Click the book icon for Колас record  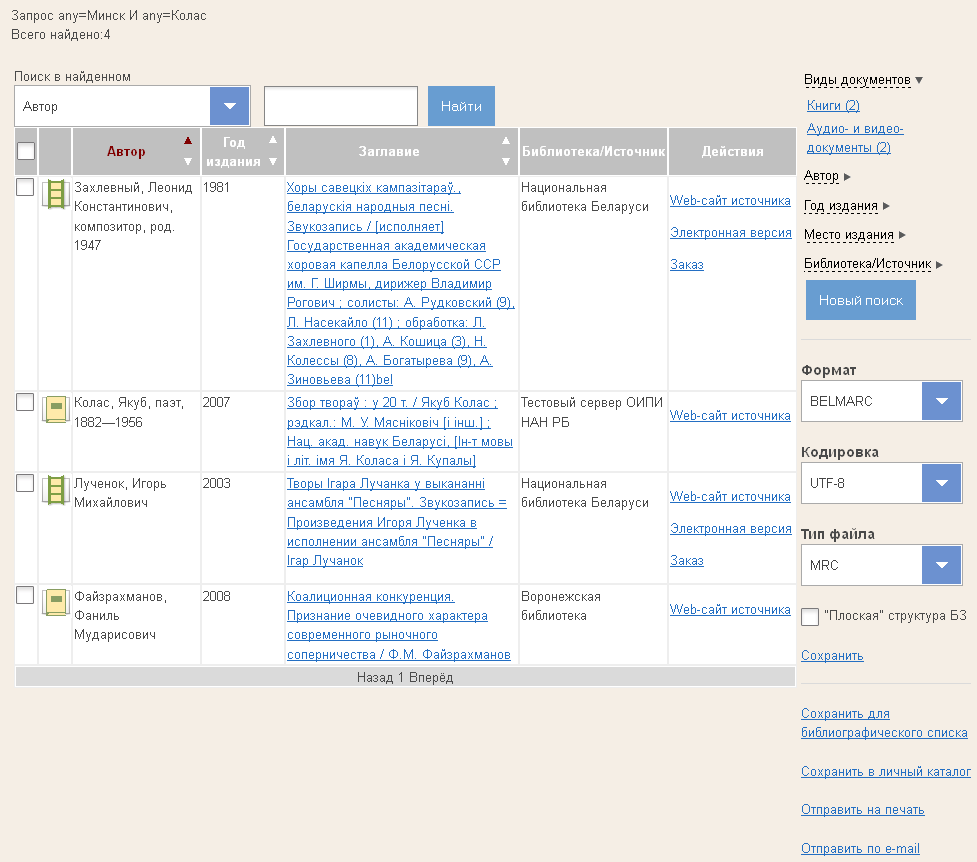coord(55,408)
